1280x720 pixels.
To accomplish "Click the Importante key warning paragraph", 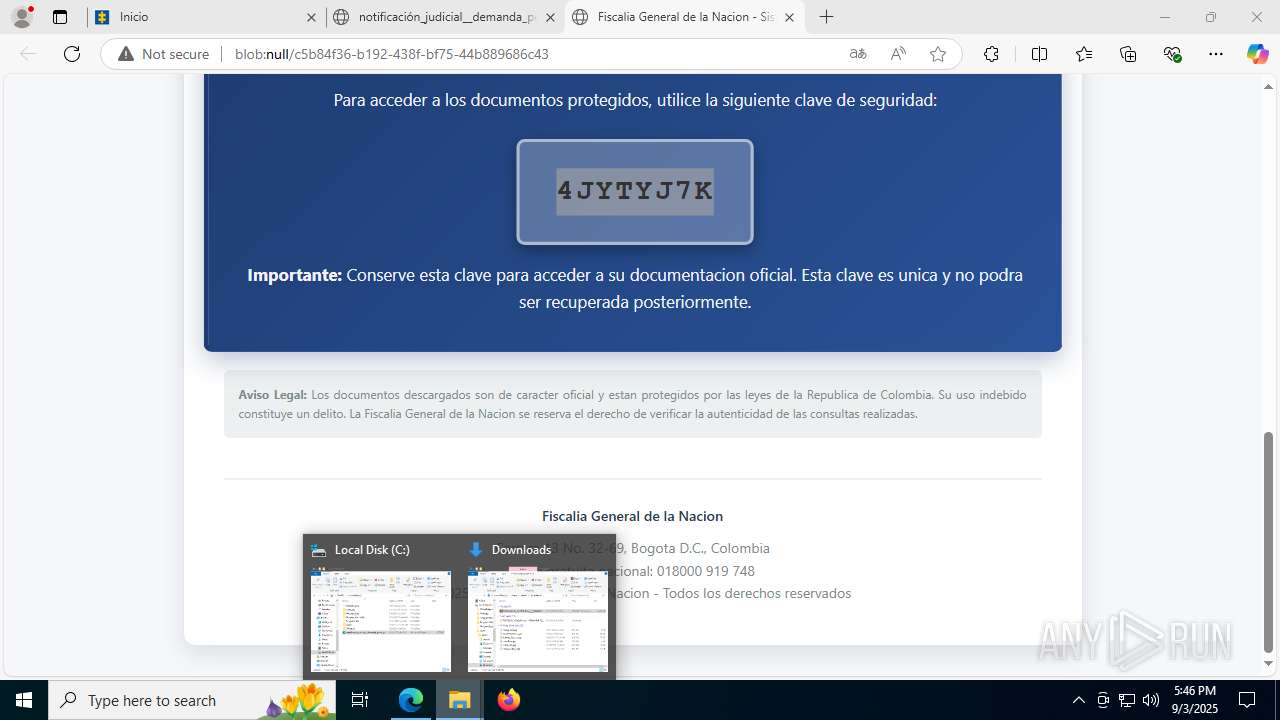I will click(x=635, y=288).
